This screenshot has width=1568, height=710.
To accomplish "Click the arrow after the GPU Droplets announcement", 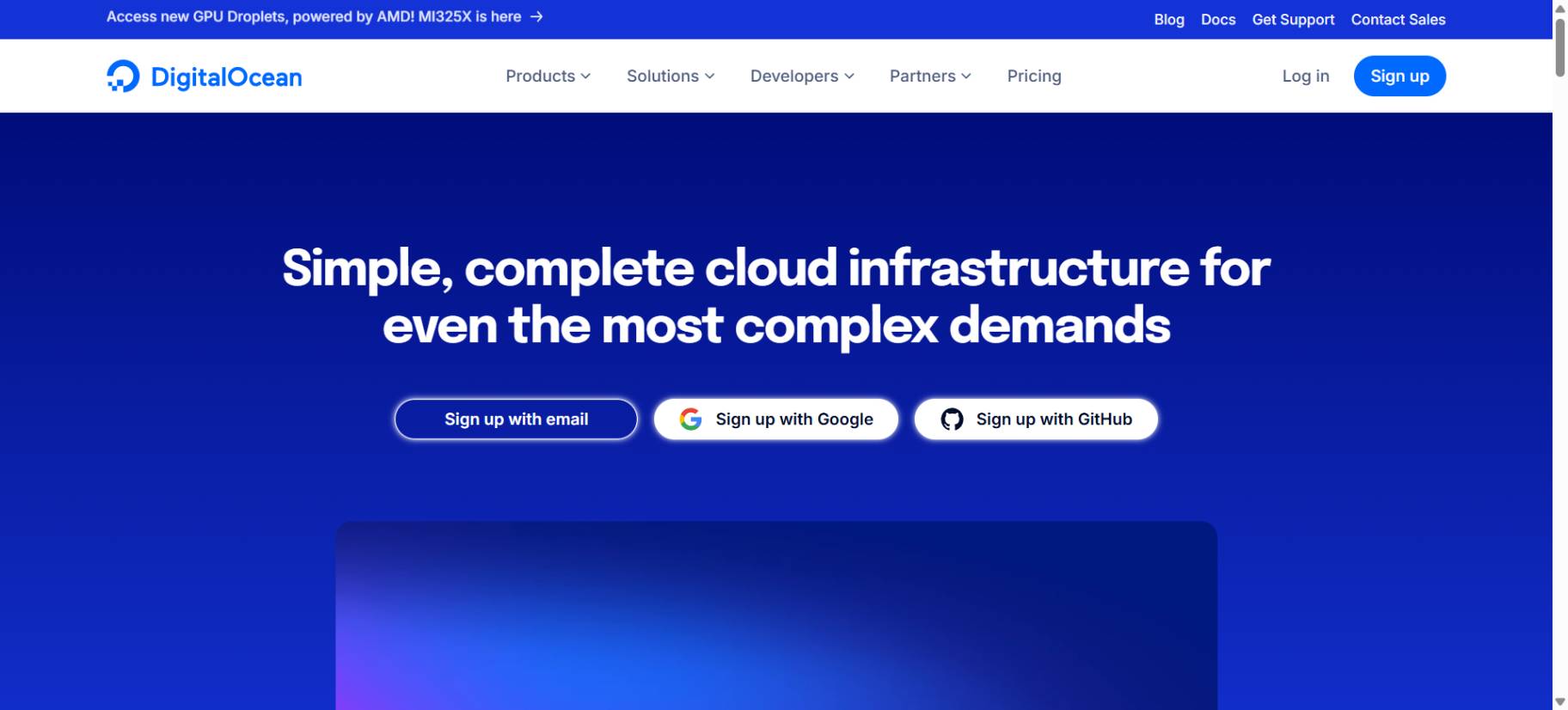I will click(x=536, y=16).
